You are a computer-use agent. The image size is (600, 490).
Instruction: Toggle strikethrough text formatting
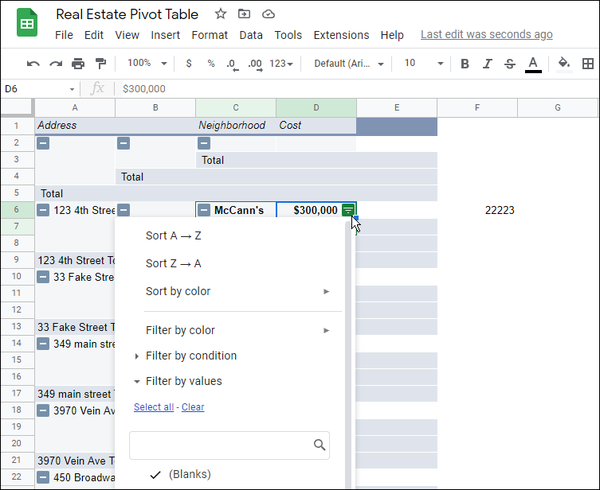click(x=510, y=63)
